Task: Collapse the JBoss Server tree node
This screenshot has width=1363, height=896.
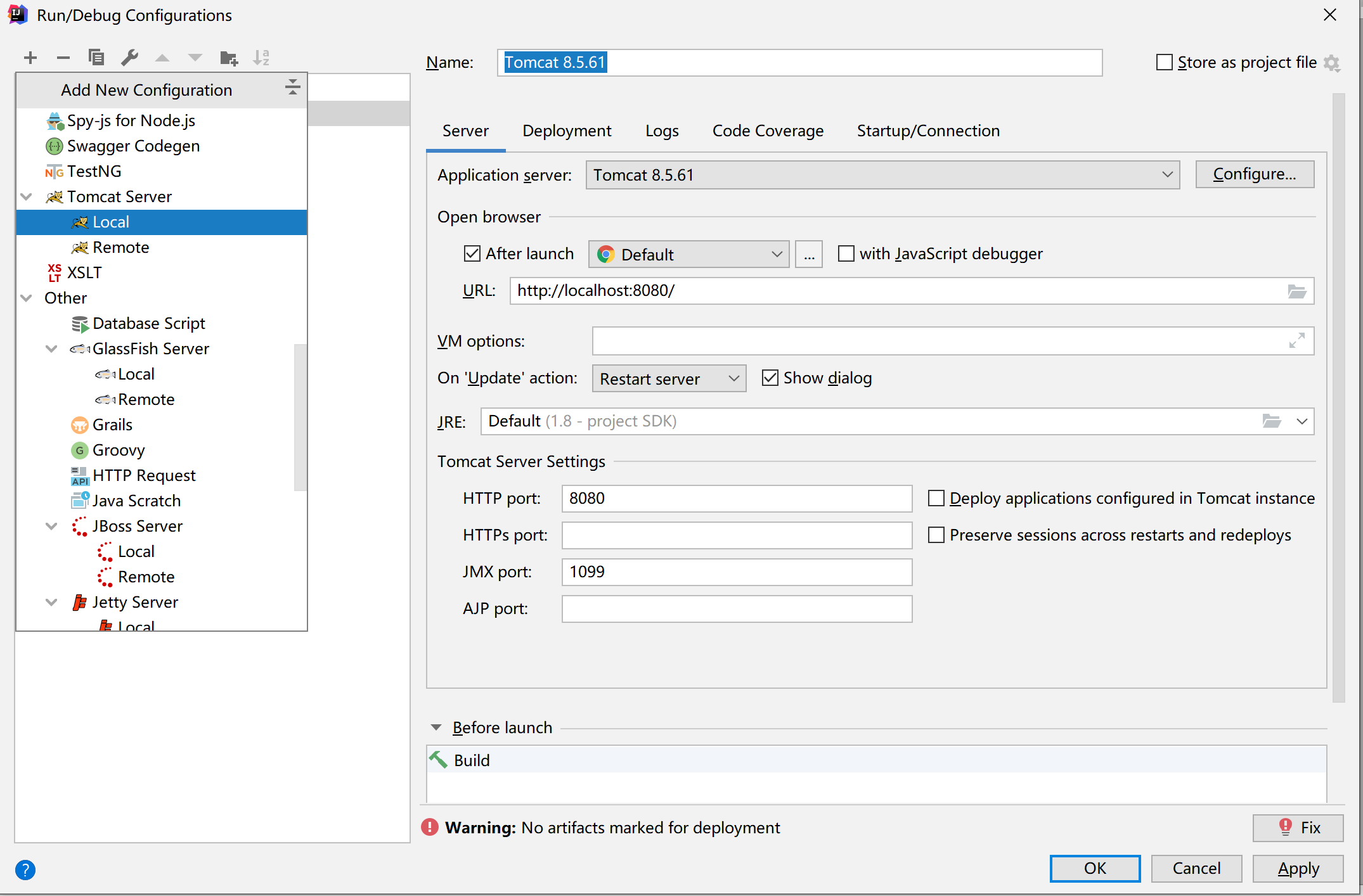Action: 52,526
